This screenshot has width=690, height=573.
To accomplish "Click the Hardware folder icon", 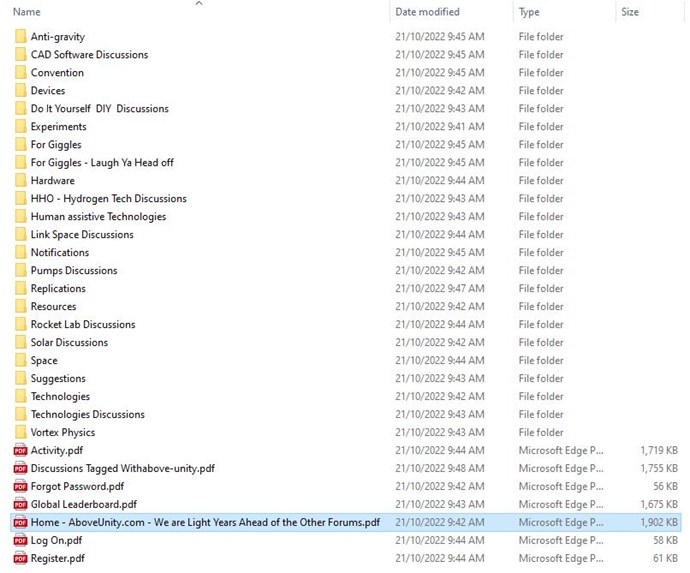I will (x=20, y=180).
